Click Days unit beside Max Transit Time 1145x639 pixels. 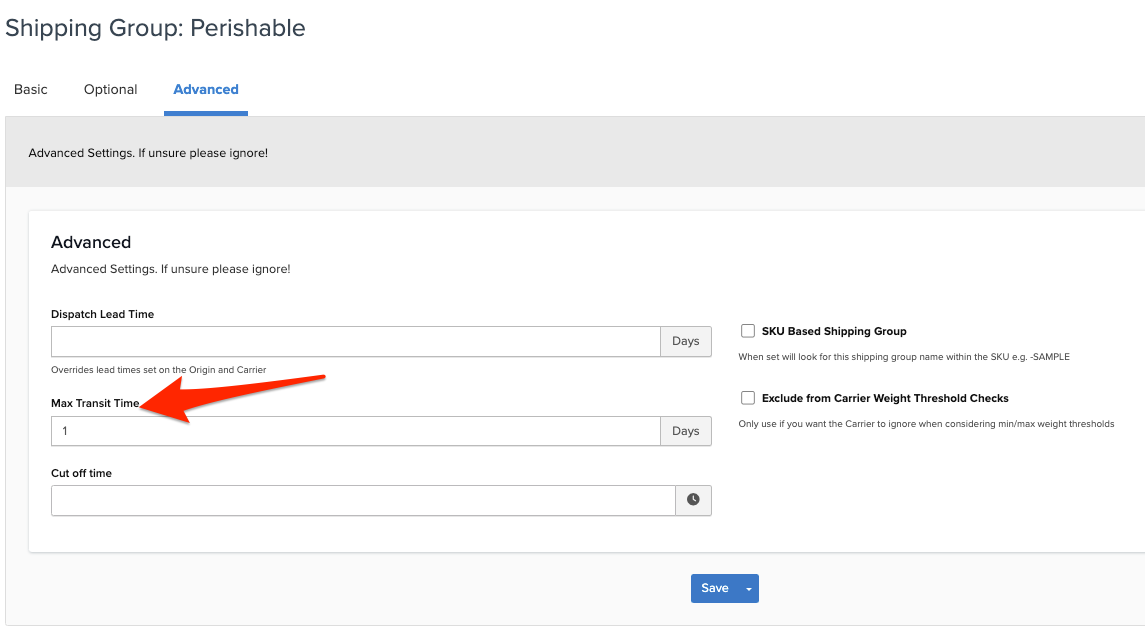pyautogui.click(x=685, y=431)
